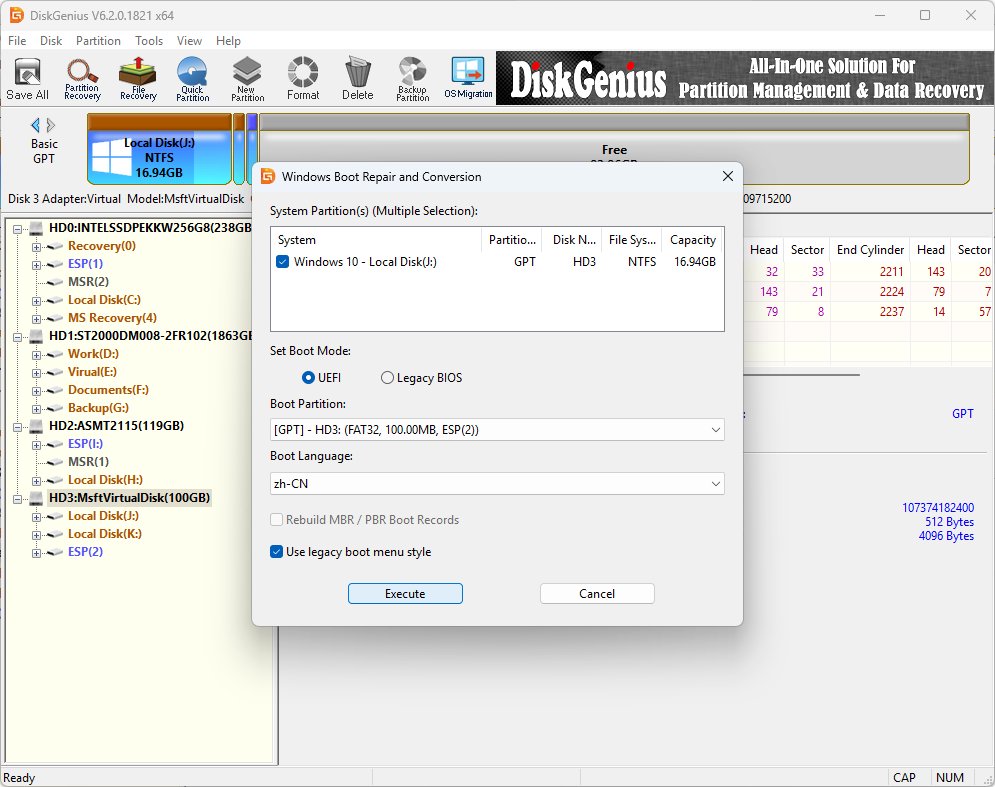Click the Partitio... column header in dialog
Image resolution: width=995 pixels, height=787 pixels.
pos(512,240)
